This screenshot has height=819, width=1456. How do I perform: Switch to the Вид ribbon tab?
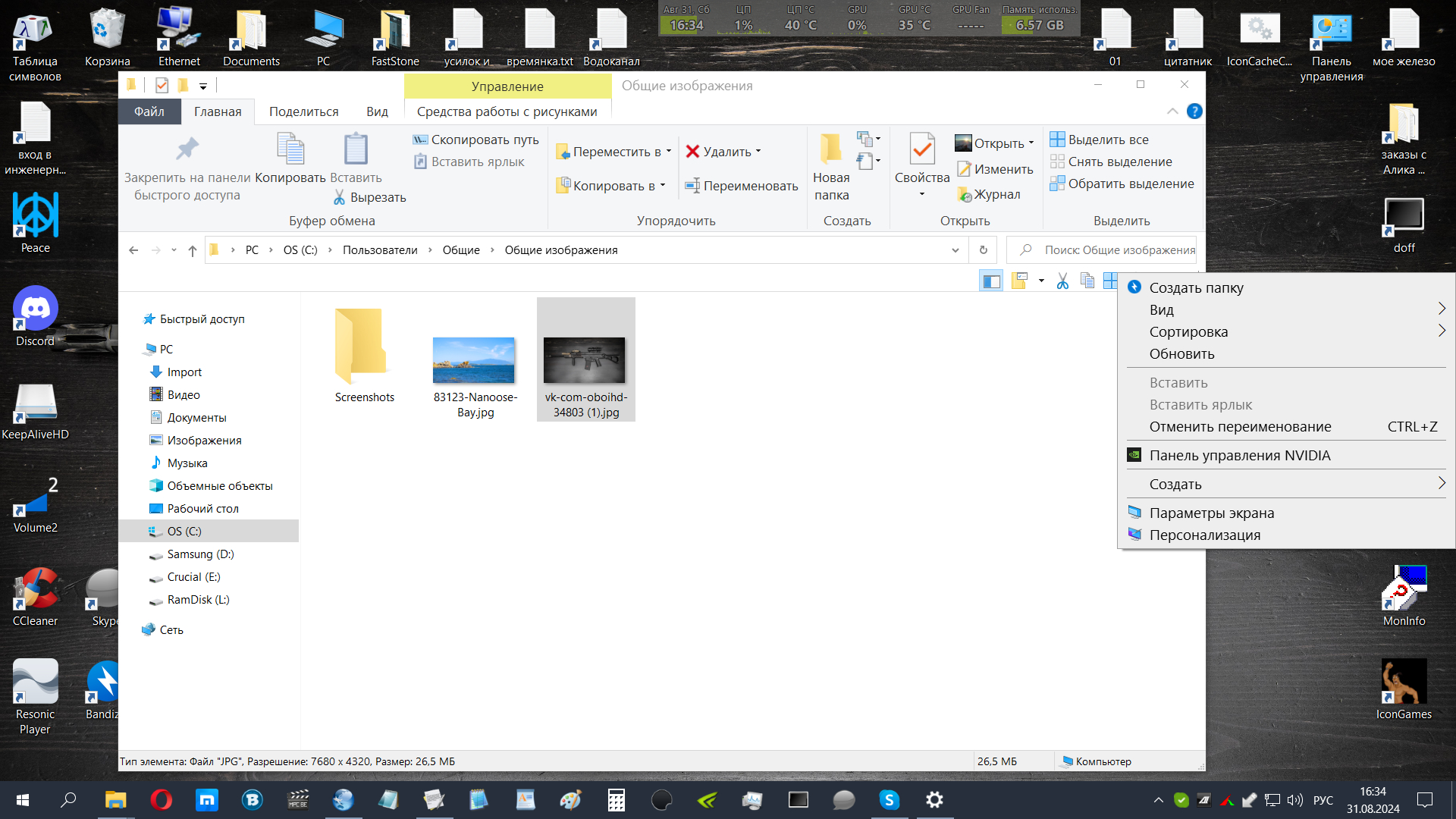[377, 111]
